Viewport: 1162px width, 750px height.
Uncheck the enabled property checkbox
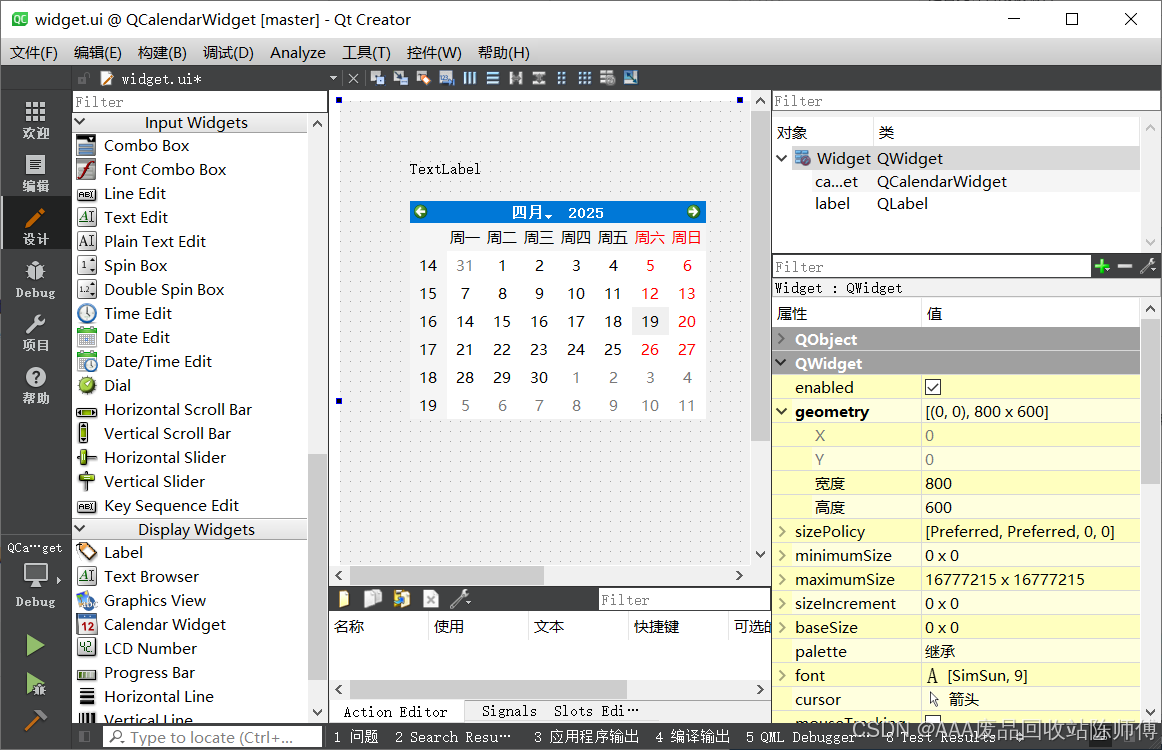click(934, 387)
